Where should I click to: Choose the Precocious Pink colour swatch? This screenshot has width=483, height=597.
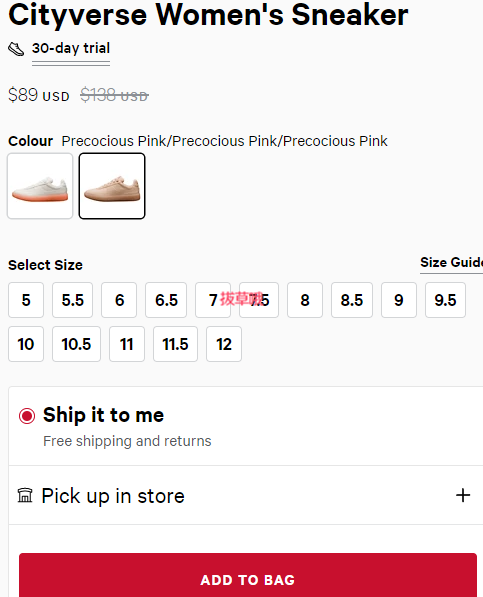pyautogui.click(x=112, y=186)
